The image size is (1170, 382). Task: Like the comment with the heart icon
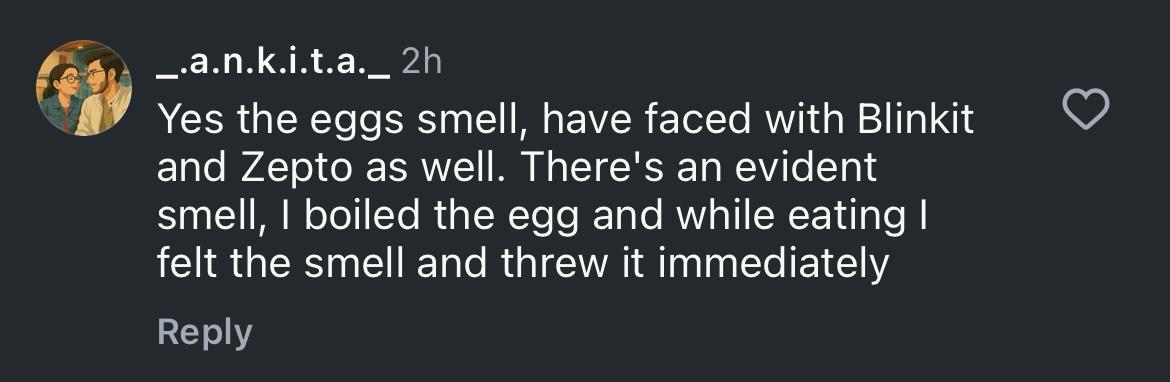[1085, 109]
